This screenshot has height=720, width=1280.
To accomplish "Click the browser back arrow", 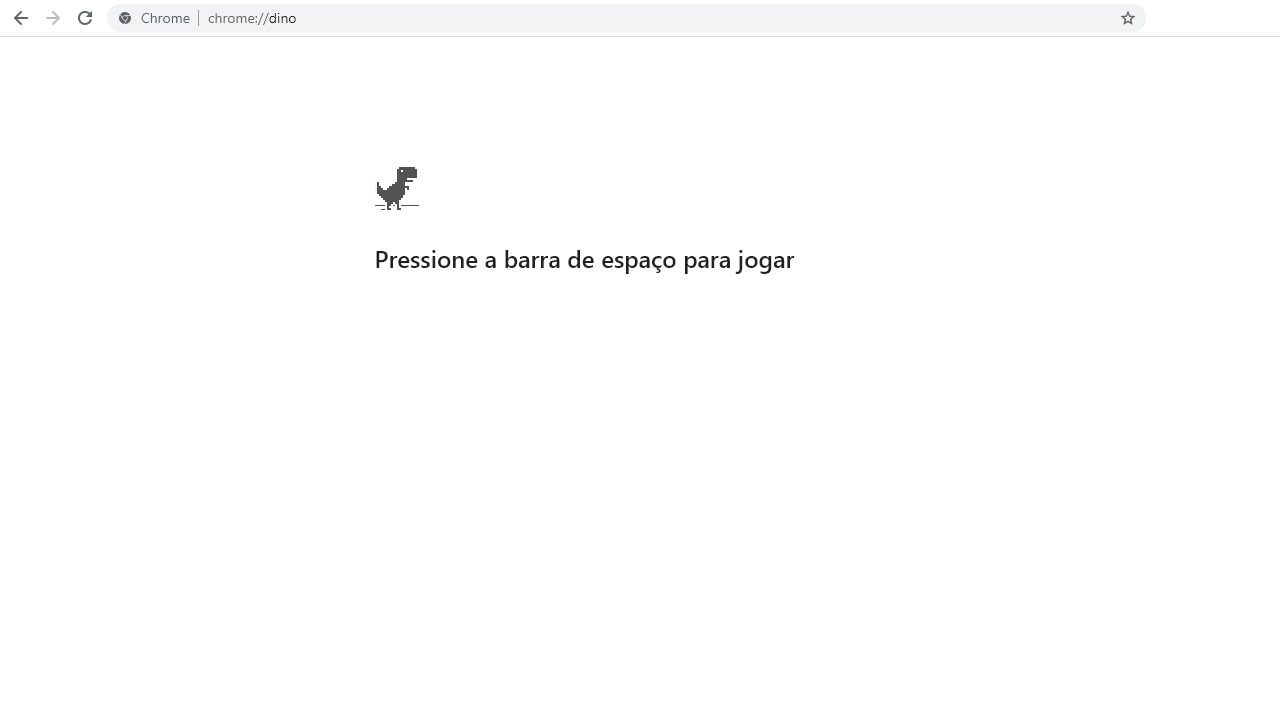I will [21, 18].
